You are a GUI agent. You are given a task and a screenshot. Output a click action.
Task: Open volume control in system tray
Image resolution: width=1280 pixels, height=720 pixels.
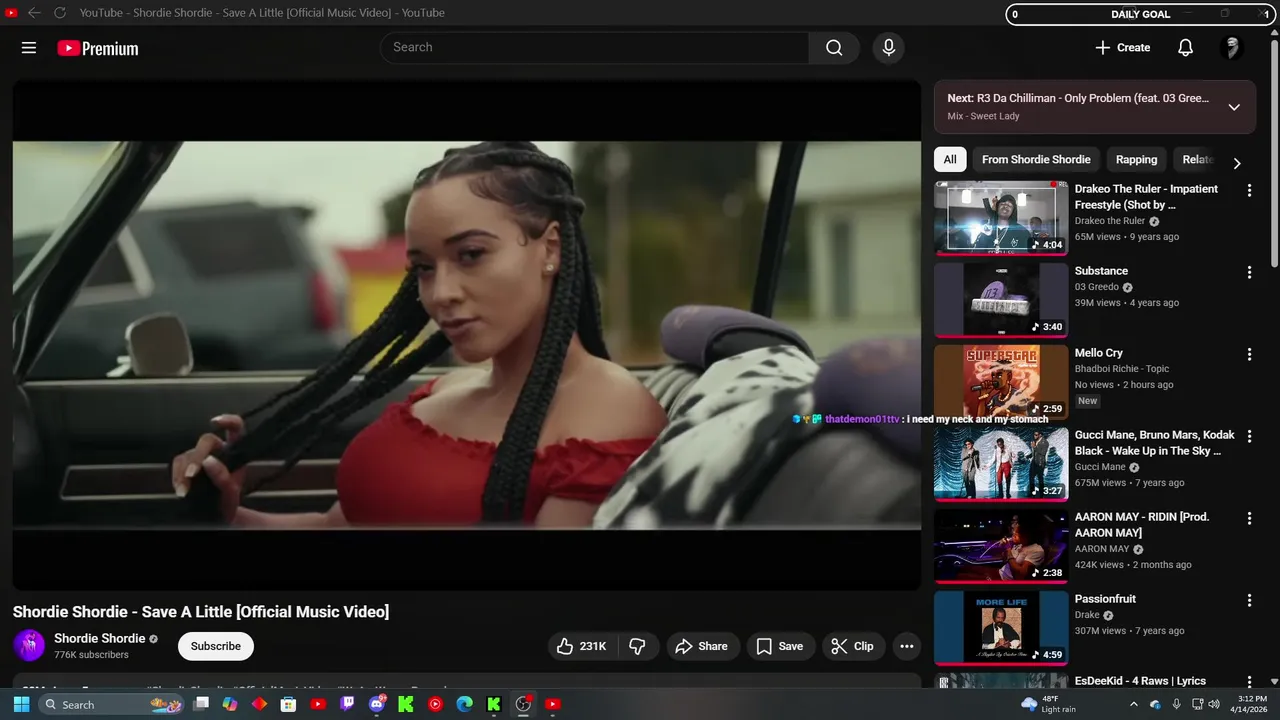tap(1214, 704)
